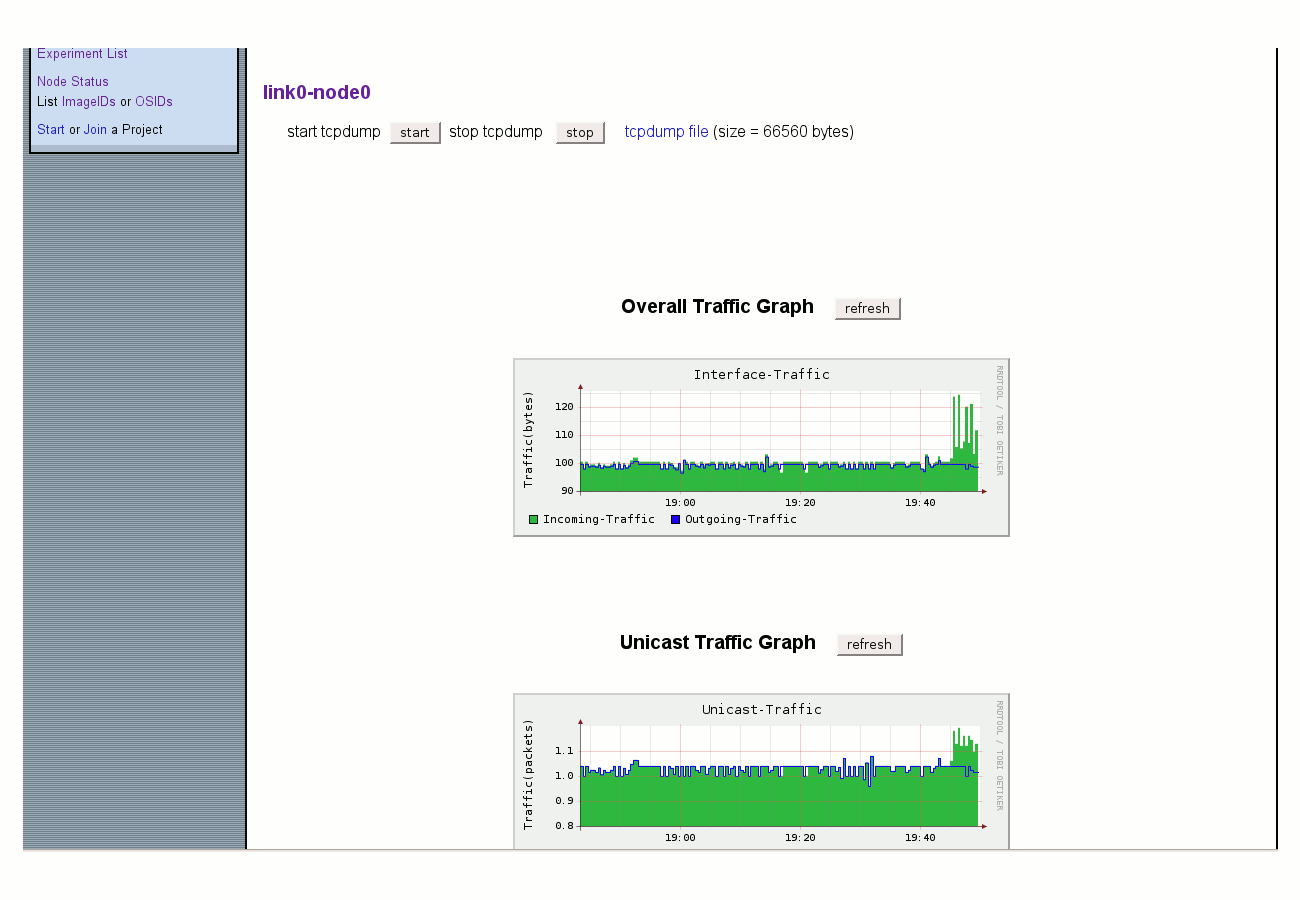Click the Join a Project link
The image size is (1300, 900).
95,130
